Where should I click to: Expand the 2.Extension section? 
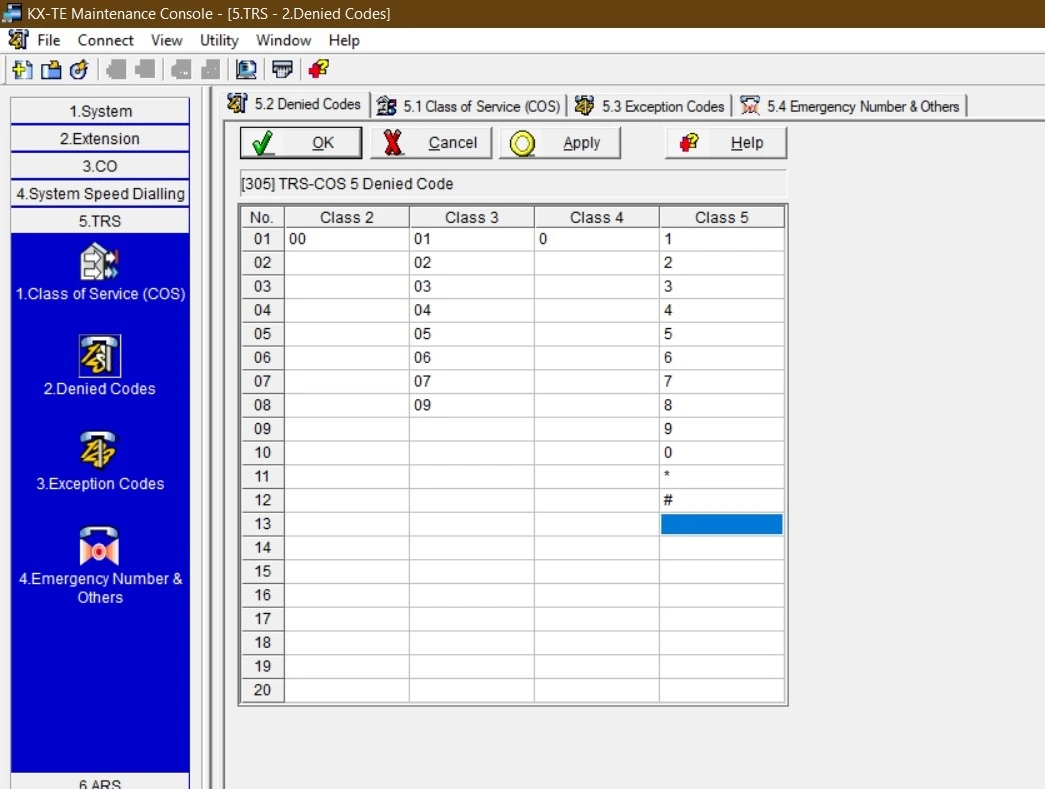100,139
